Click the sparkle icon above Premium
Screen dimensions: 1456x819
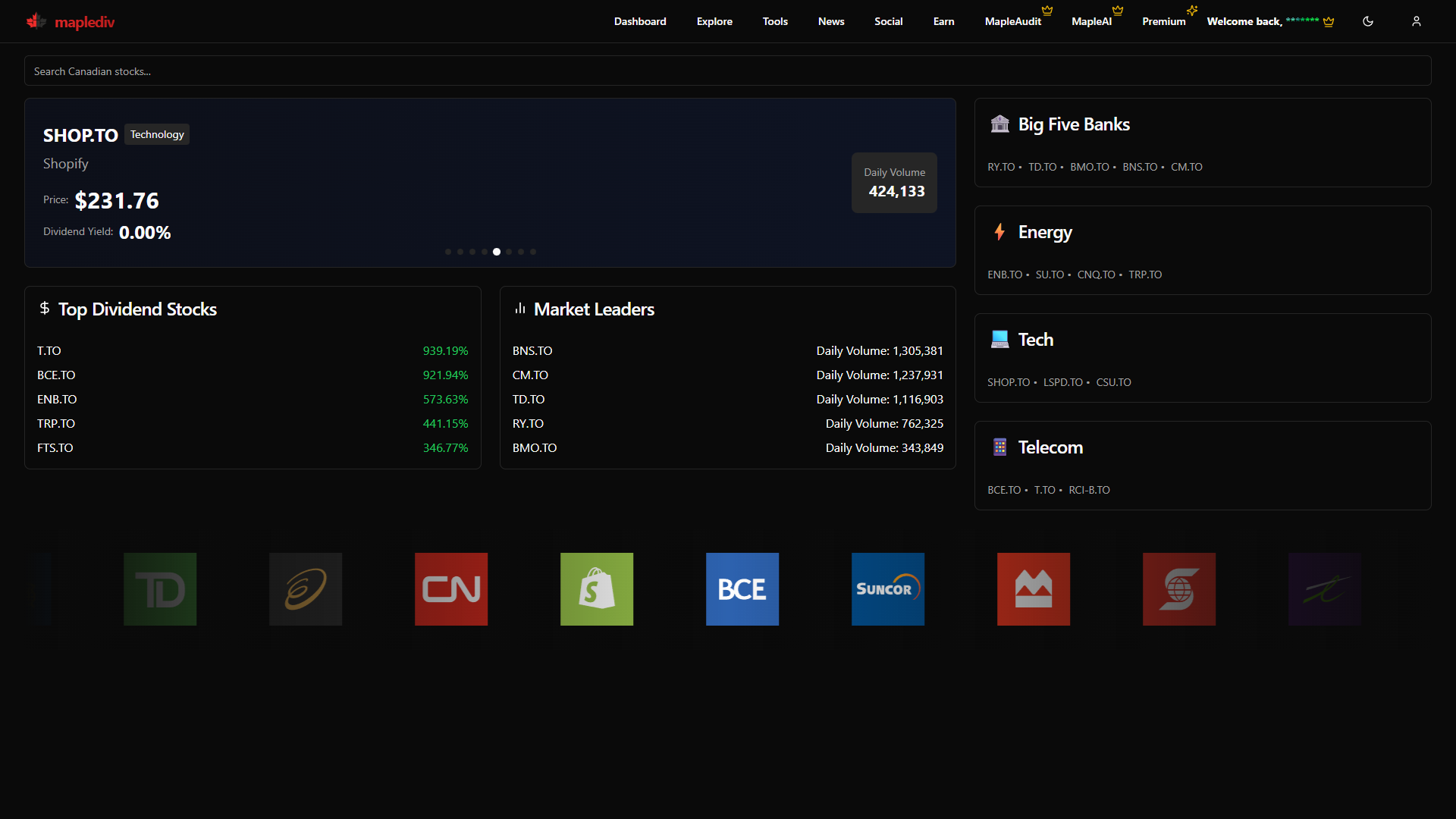point(1191,11)
